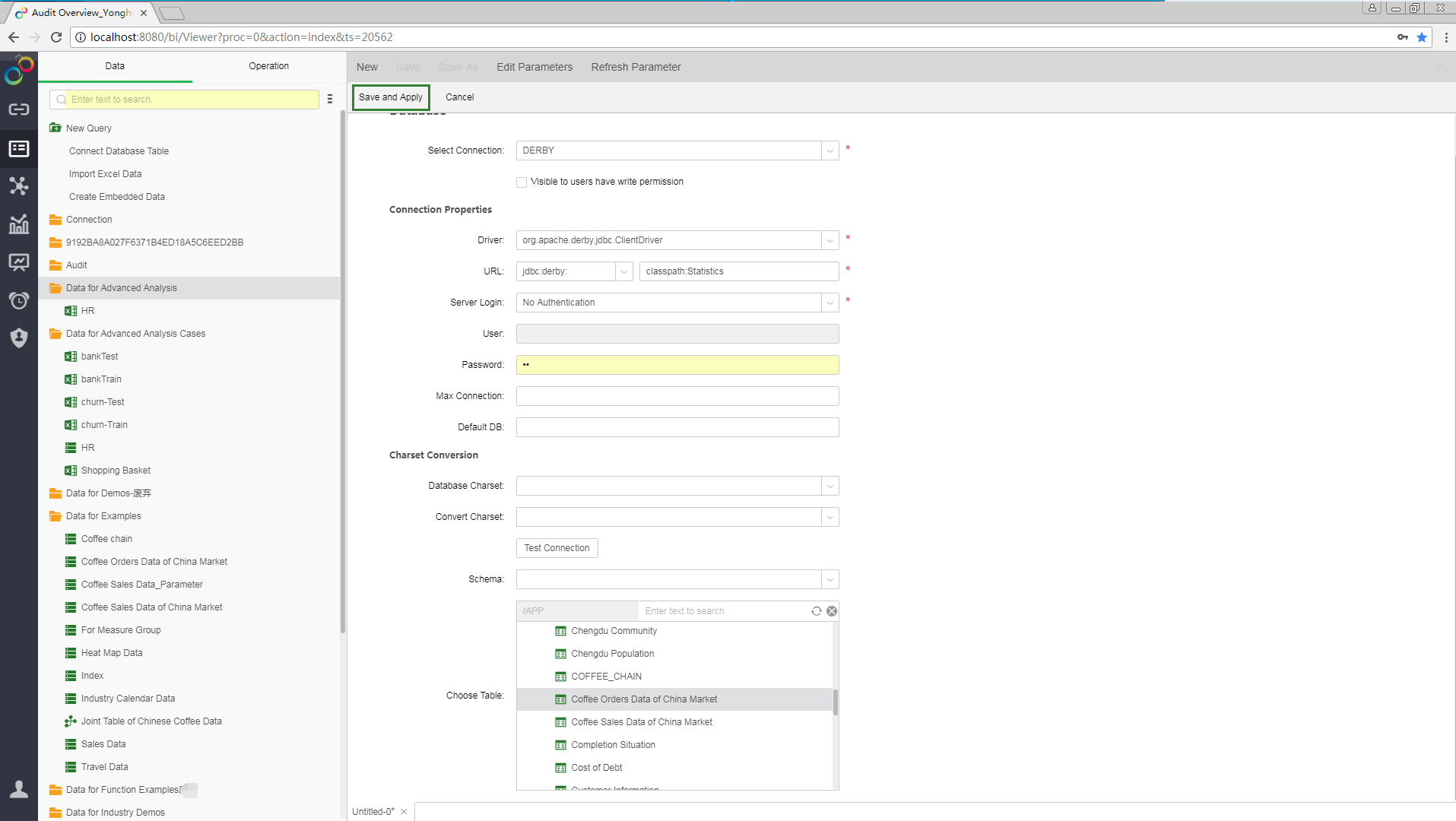Screen dimensions: 1456x821
Task: Click the Max Connection input field
Action: 677,396
